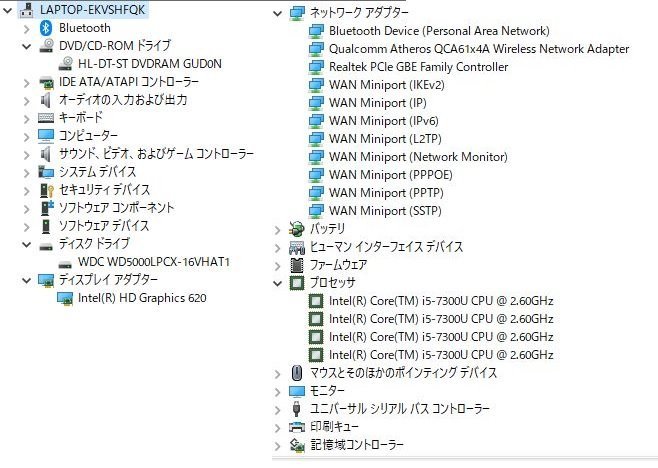This screenshot has width=658, height=468.
Task: Select WAN Miniport (IP) entry
Action: click(x=378, y=103)
